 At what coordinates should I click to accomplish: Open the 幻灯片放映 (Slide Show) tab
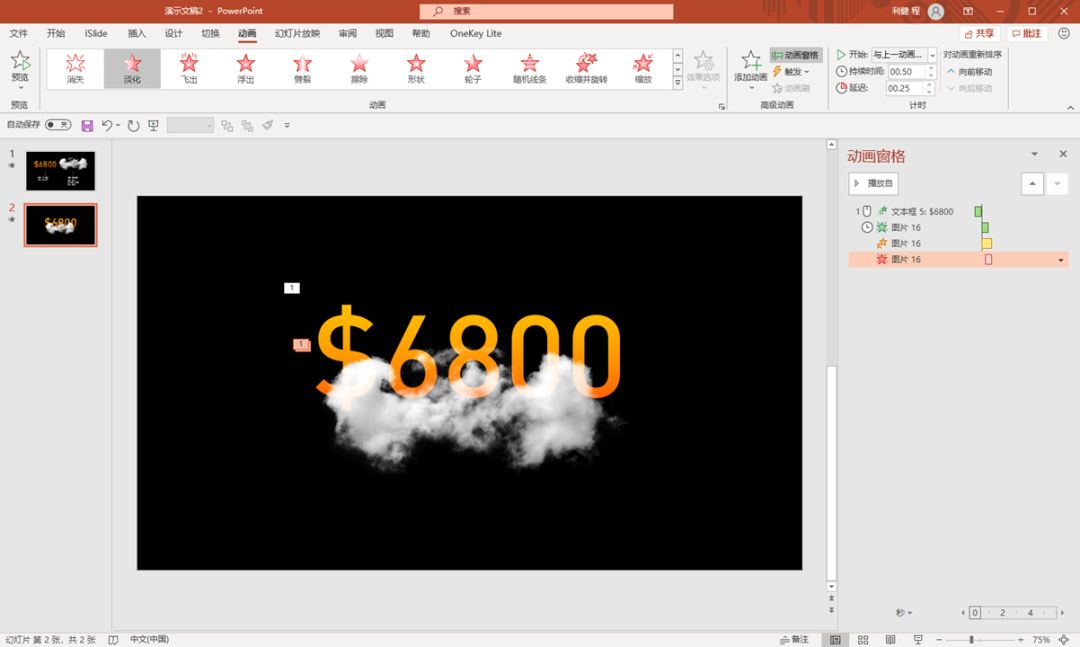tap(298, 33)
